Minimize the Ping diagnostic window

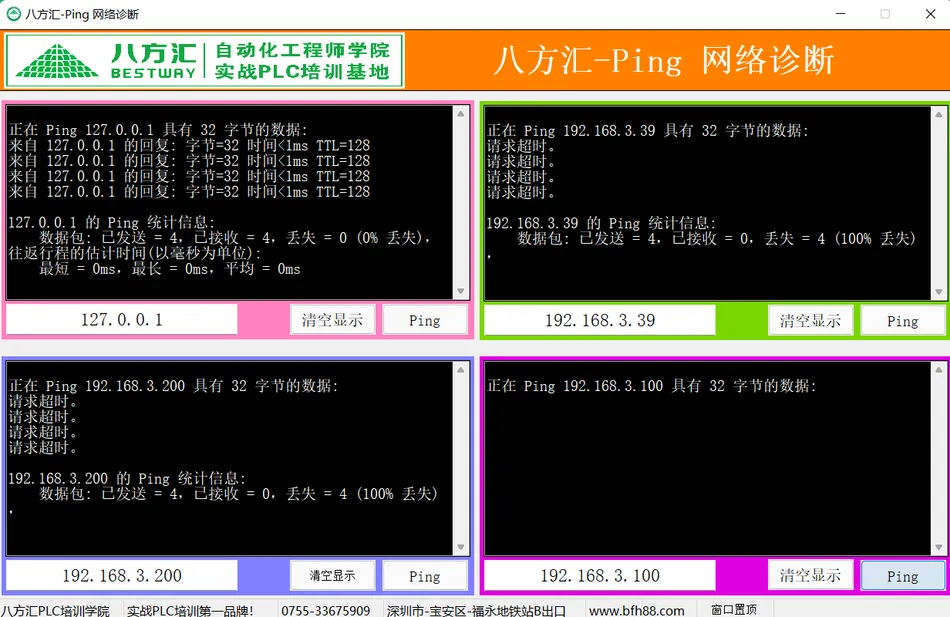pos(840,13)
